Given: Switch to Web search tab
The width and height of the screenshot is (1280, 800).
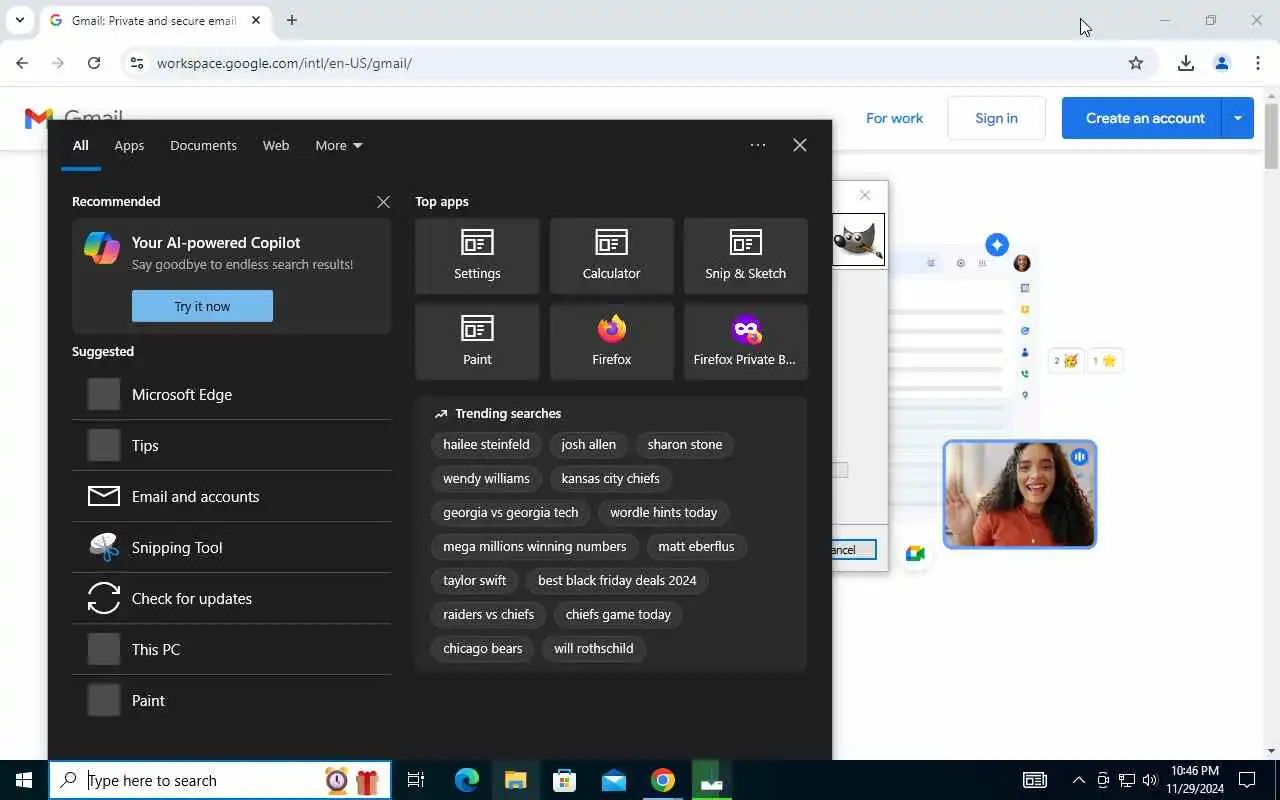Looking at the screenshot, I should 276,145.
